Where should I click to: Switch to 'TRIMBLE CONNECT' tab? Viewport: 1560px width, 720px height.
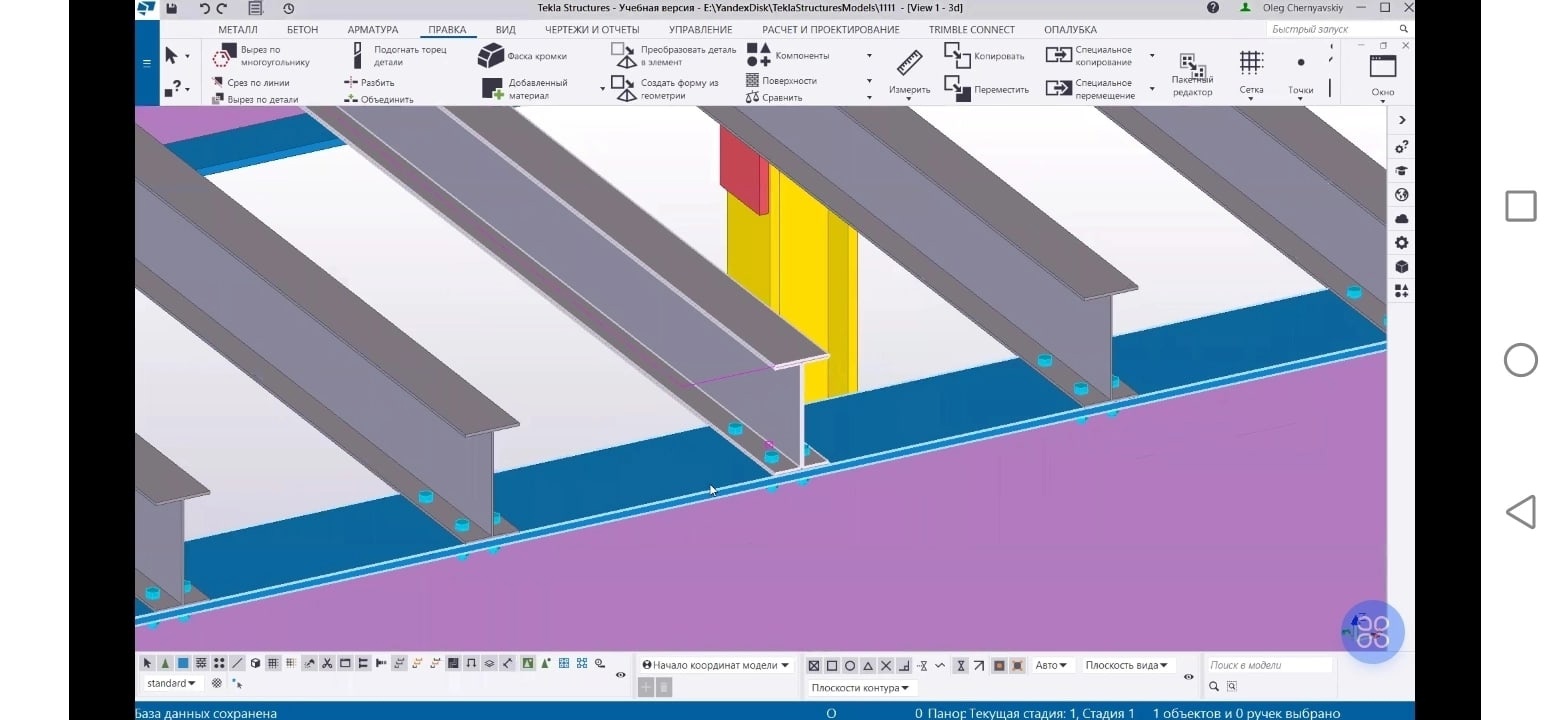[x=971, y=30]
